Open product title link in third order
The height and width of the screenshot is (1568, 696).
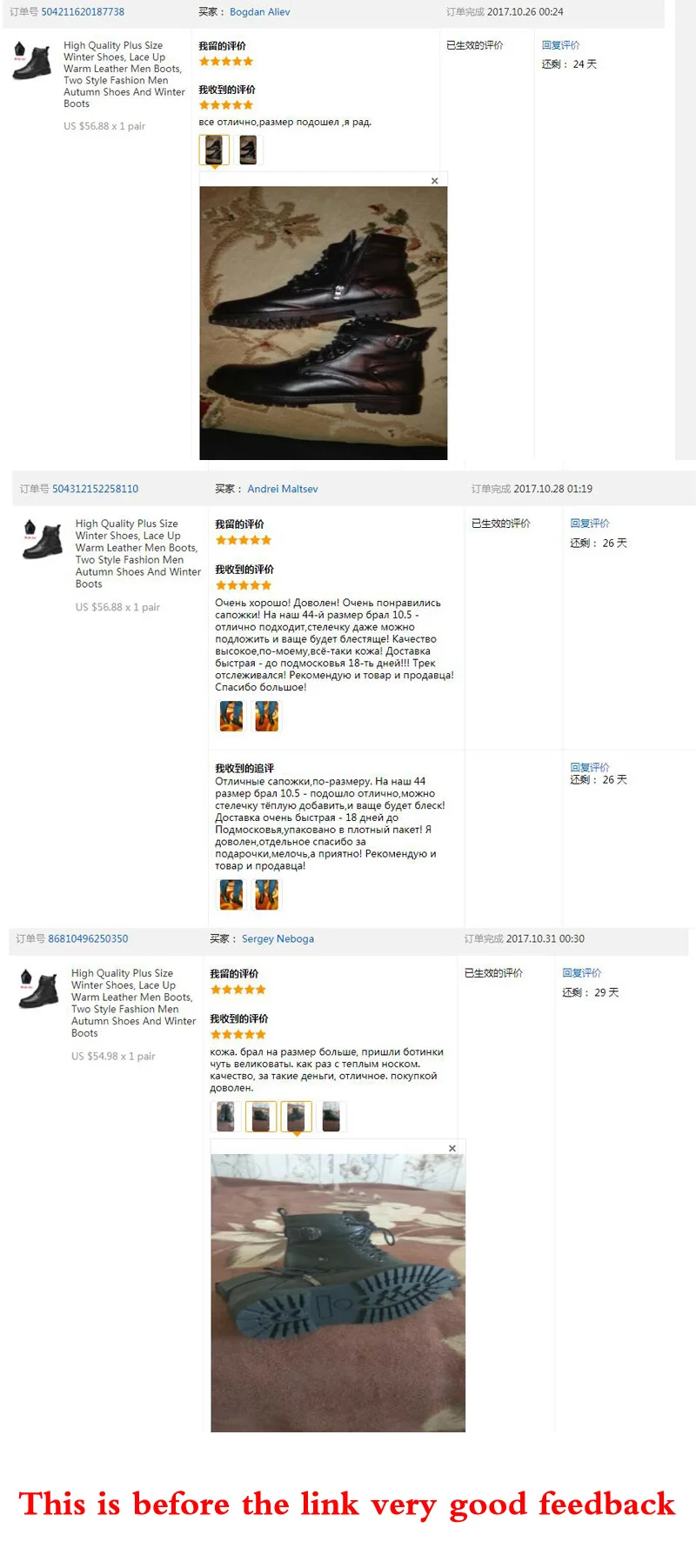pos(133,1003)
